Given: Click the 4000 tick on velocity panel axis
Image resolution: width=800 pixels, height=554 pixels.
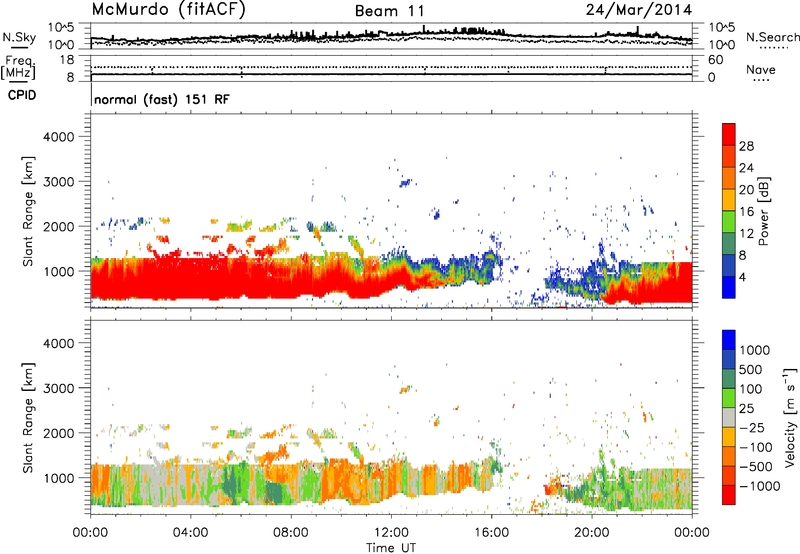Looking at the screenshot, I should tap(59, 343).
